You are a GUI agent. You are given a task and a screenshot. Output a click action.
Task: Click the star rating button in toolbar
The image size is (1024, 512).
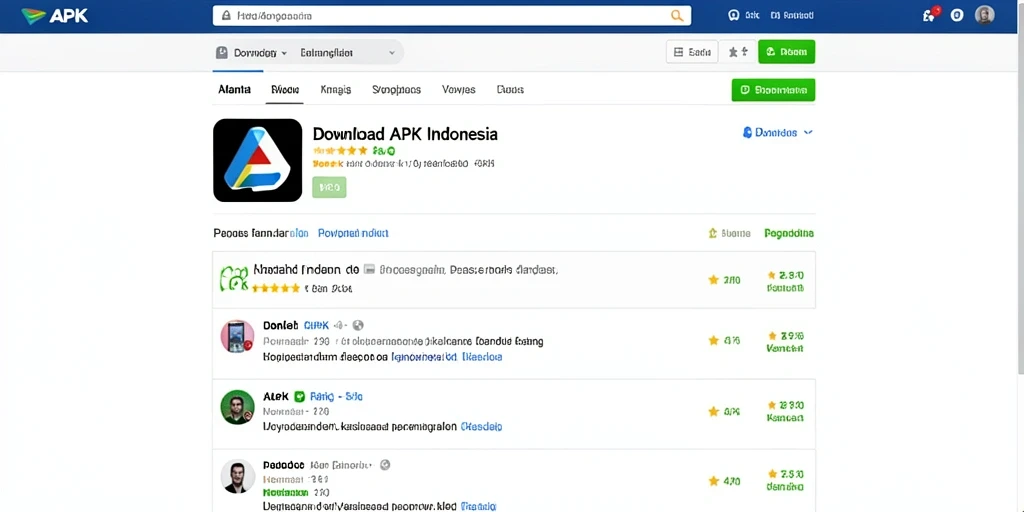(738, 52)
